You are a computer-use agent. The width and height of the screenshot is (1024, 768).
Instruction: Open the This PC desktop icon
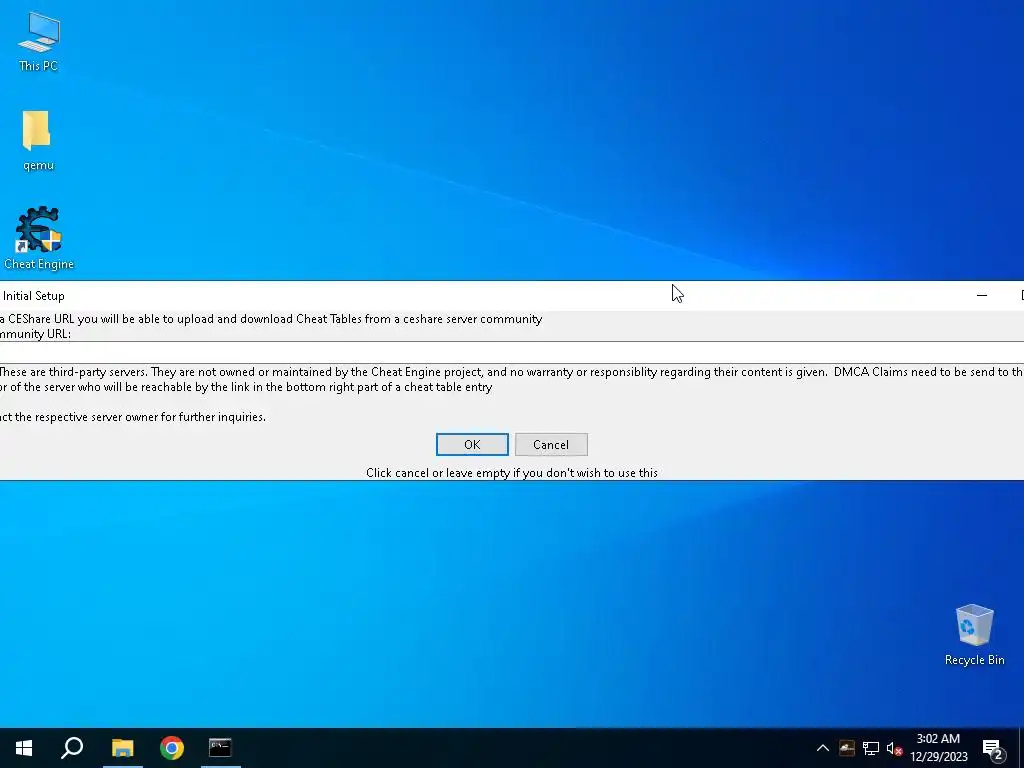coord(39,42)
